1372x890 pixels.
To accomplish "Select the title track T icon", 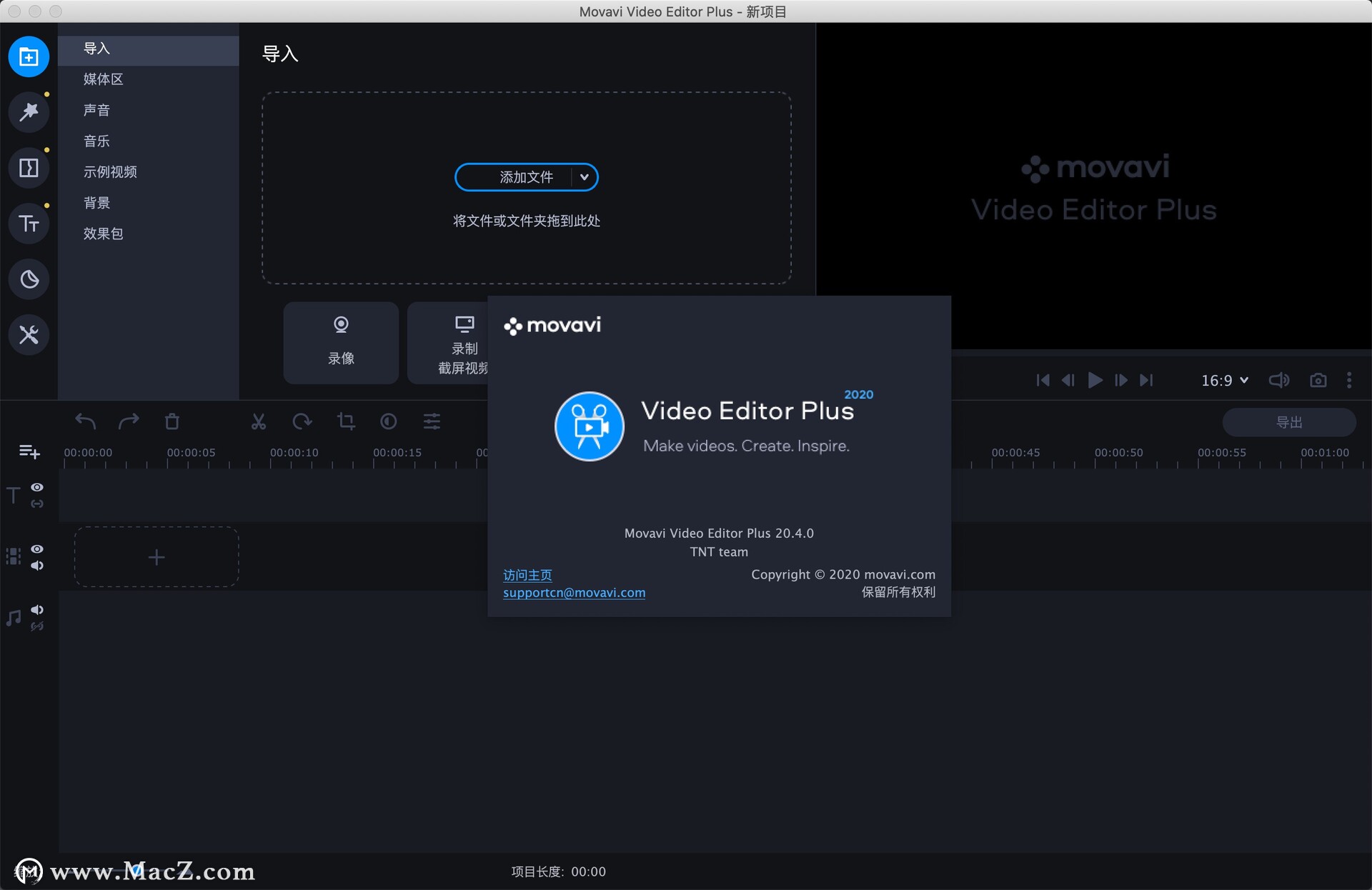I will click(14, 496).
